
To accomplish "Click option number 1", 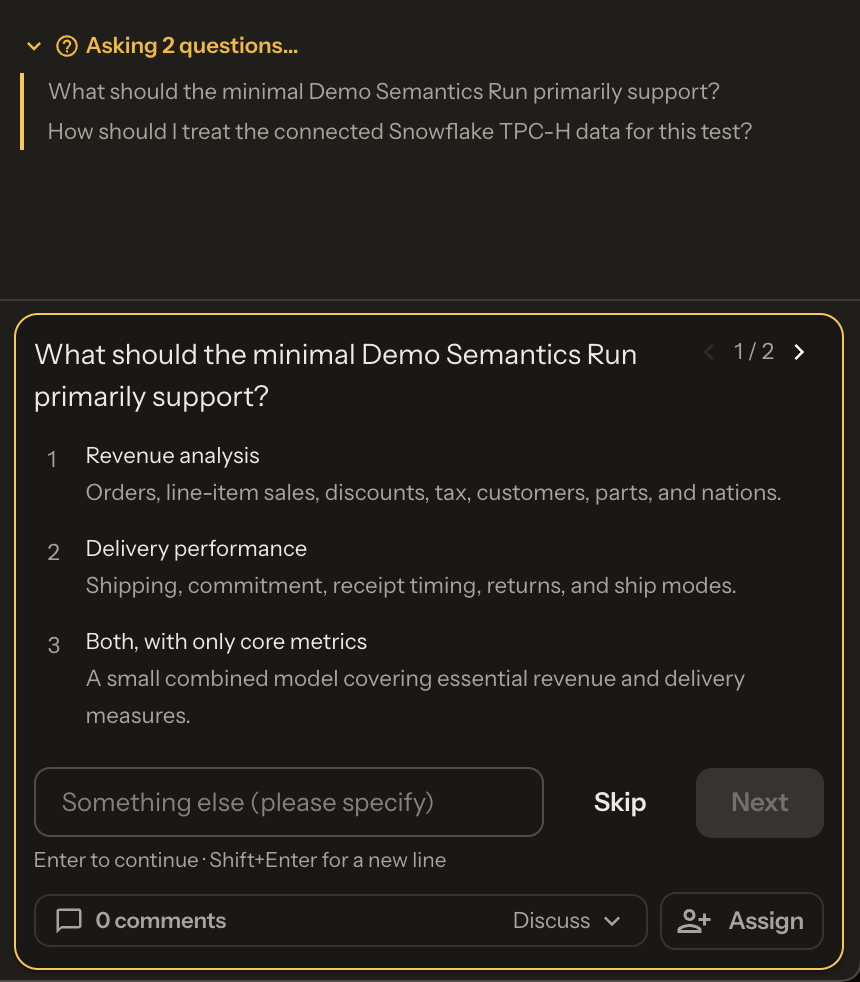I will 53,459.
